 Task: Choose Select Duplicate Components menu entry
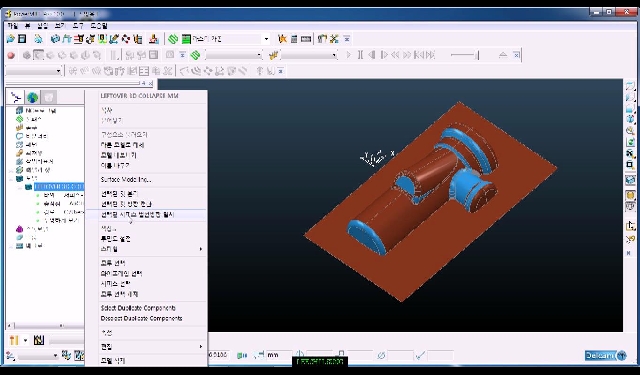[x=138, y=308]
